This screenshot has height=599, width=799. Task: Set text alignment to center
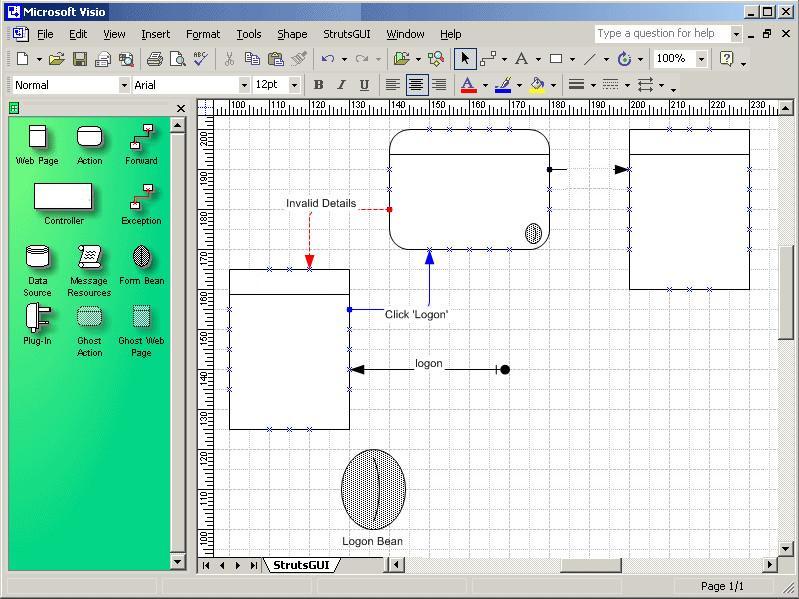click(416, 85)
